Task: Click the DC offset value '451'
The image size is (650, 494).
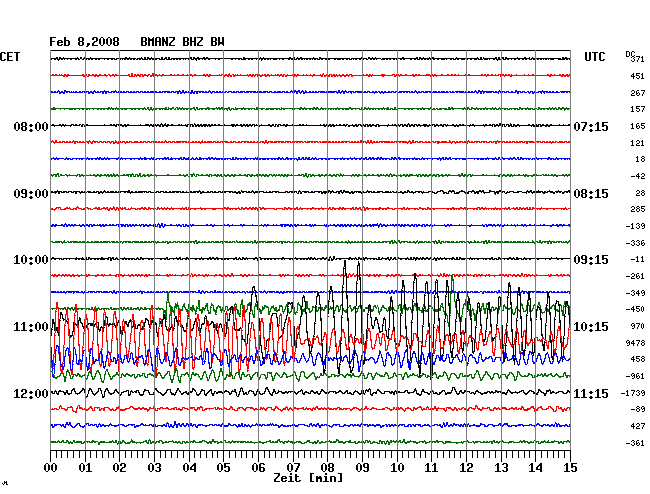Action: click(x=638, y=76)
